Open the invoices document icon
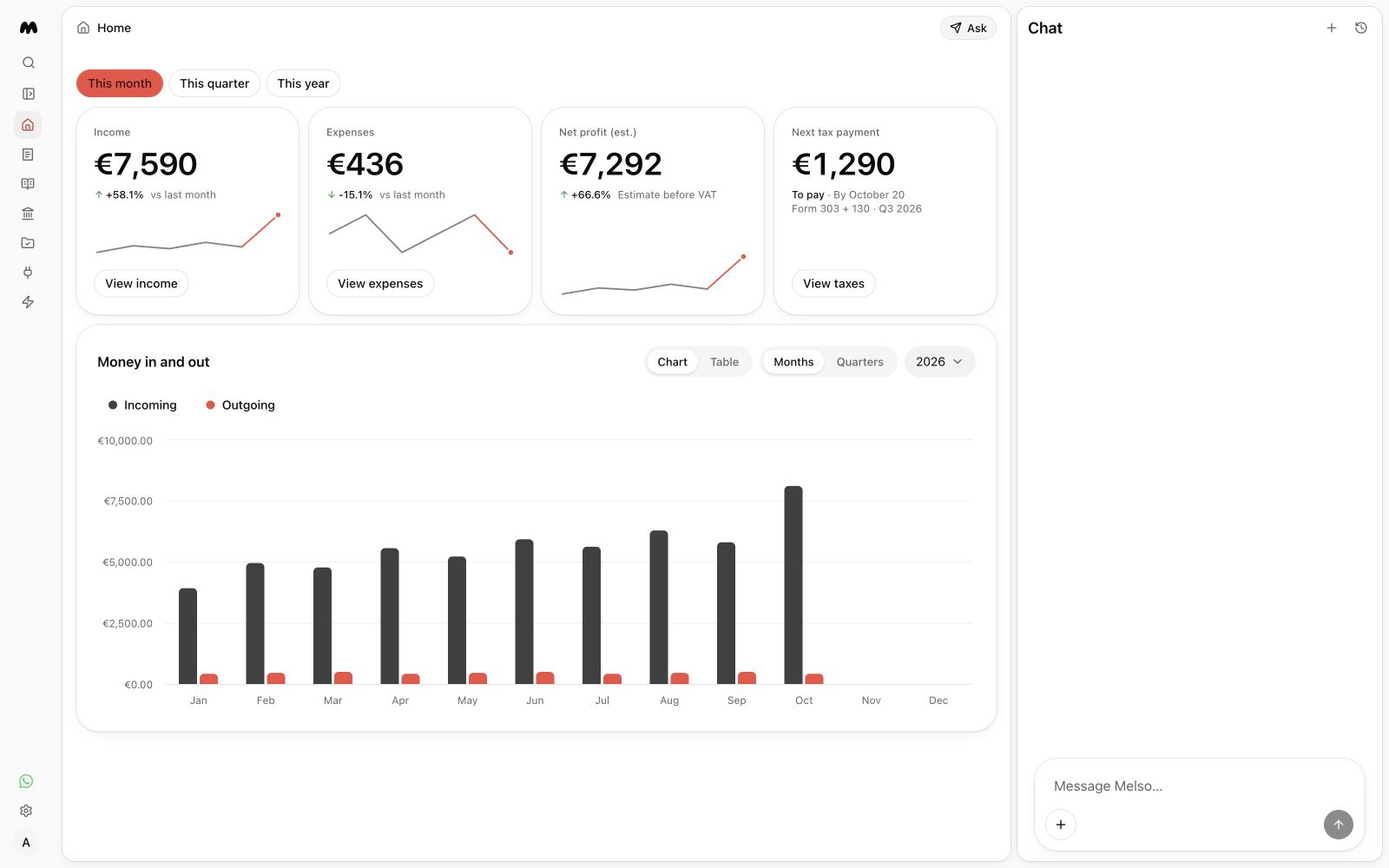 coord(28,155)
